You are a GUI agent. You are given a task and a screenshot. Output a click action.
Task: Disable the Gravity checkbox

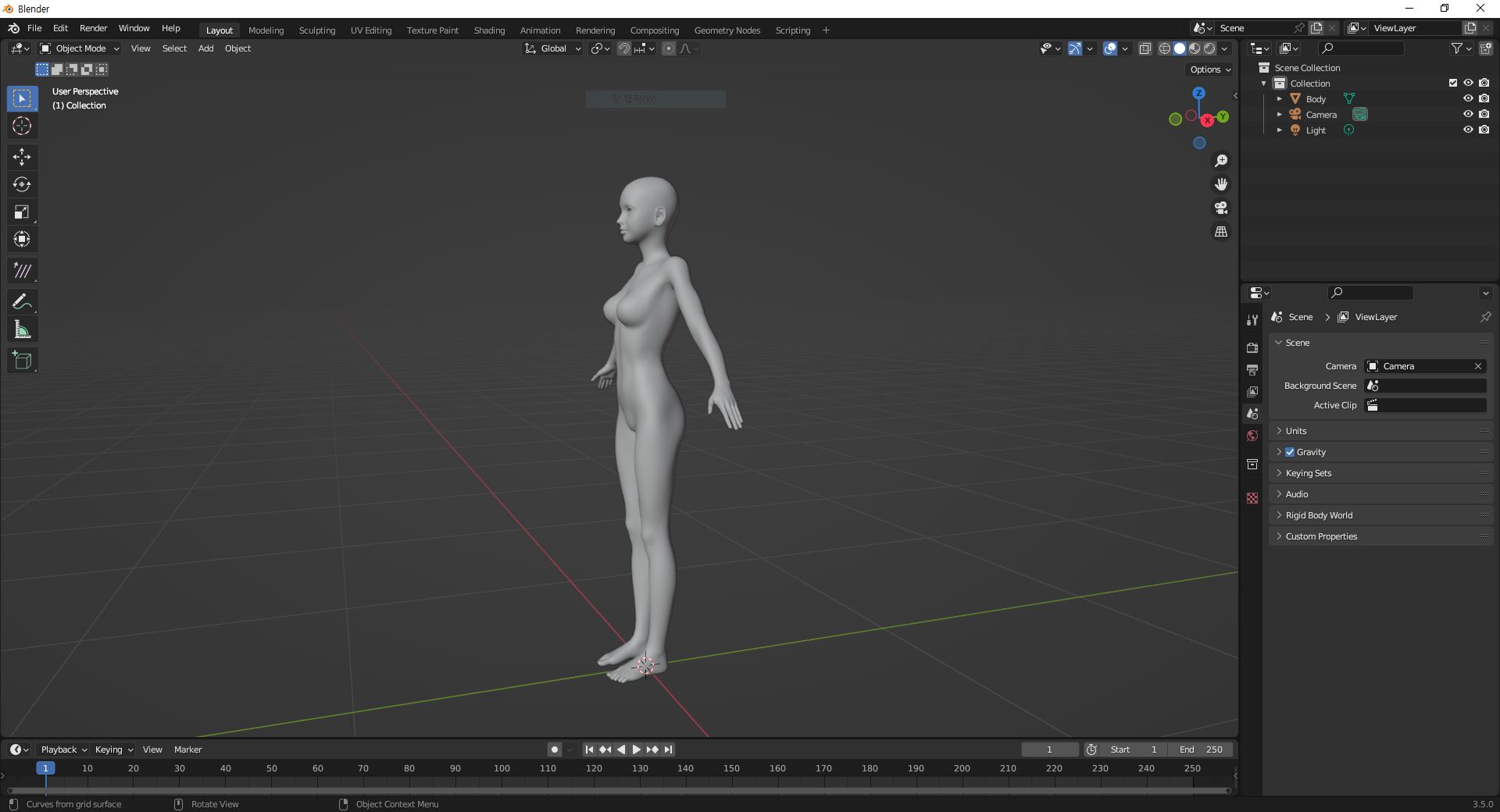coord(1290,452)
